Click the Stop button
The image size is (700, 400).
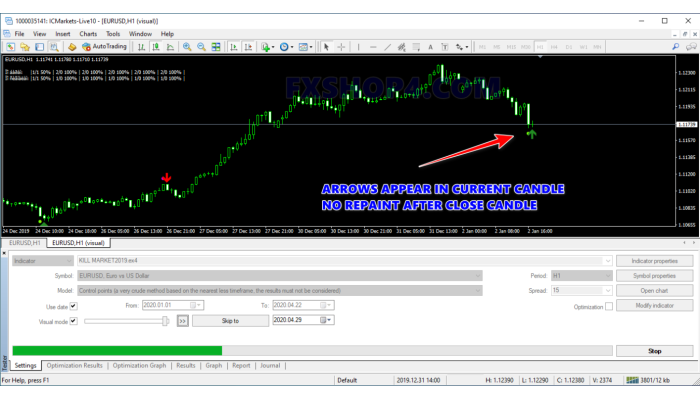coord(654,351)
